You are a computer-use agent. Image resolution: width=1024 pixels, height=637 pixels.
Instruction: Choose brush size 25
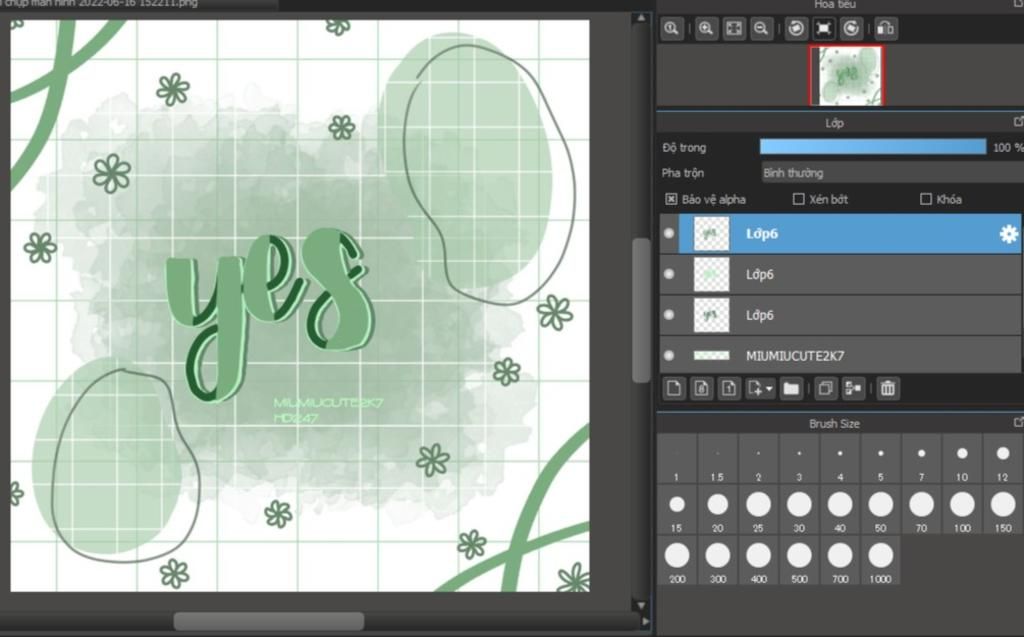pos(758,505)
